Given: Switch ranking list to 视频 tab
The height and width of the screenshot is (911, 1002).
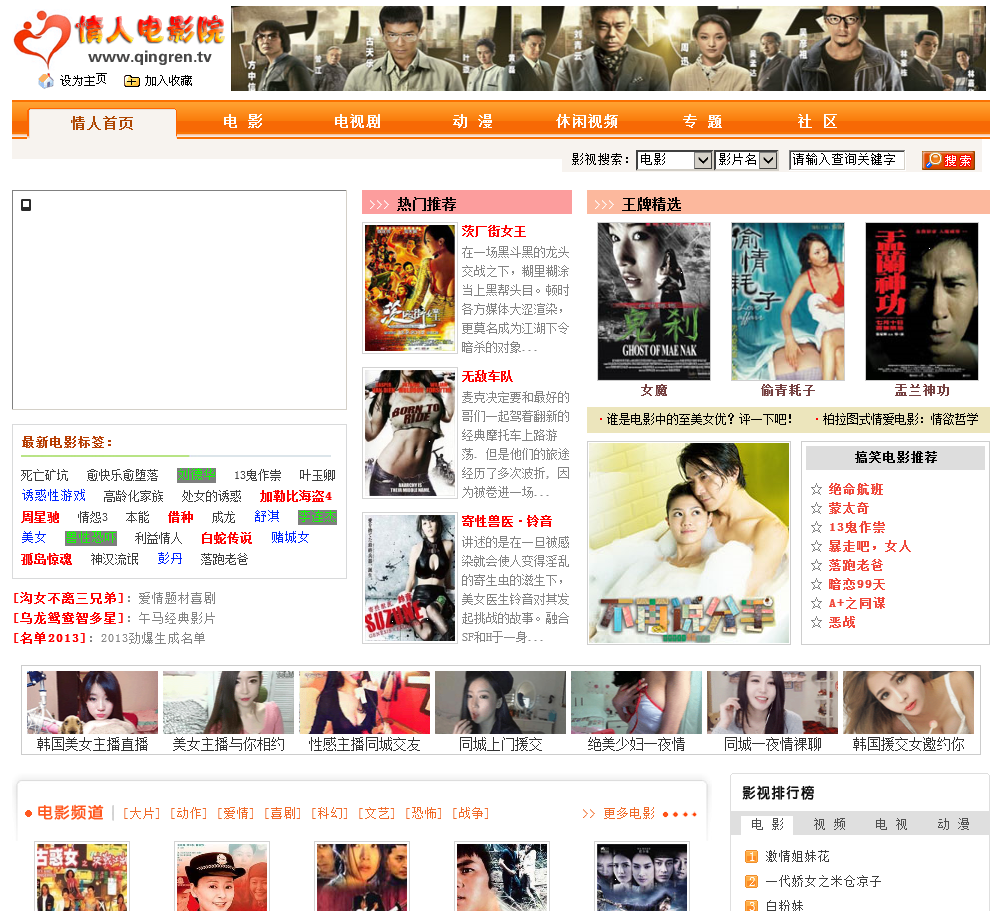Looking at the screenshot, I should 829,825.
